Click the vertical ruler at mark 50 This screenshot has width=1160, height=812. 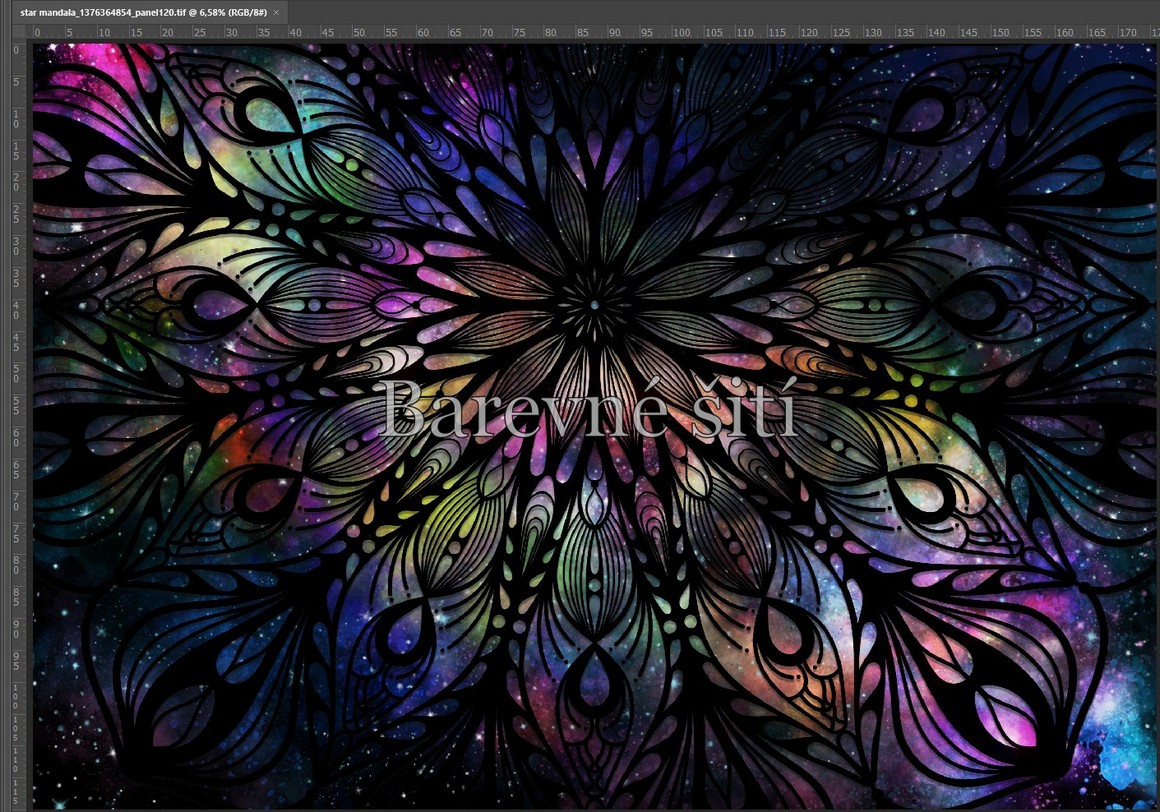(x=17, y=373)
